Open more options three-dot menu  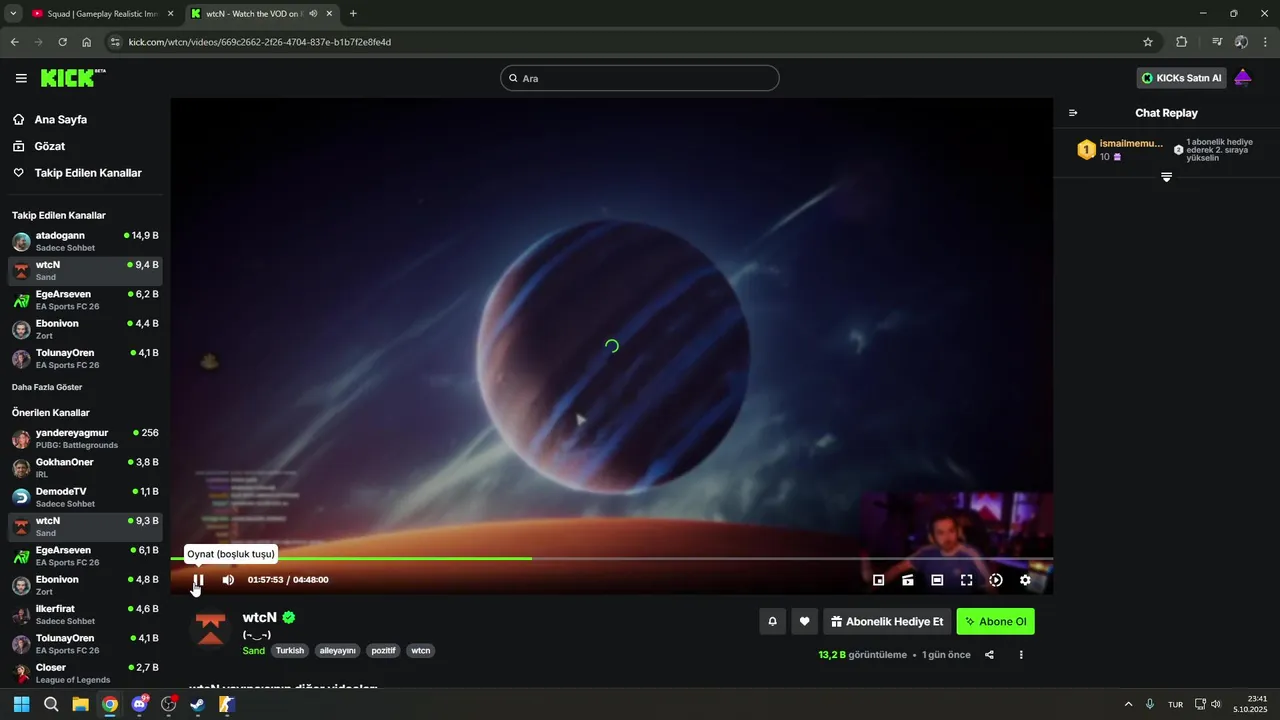(x=1021, y=655)
